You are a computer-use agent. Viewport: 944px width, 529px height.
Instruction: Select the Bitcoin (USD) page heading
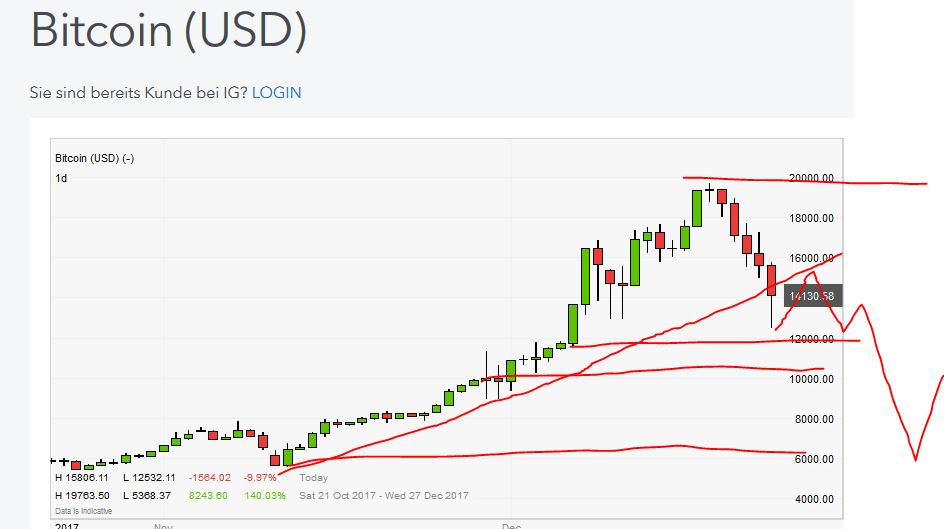(x=169, y=30)
